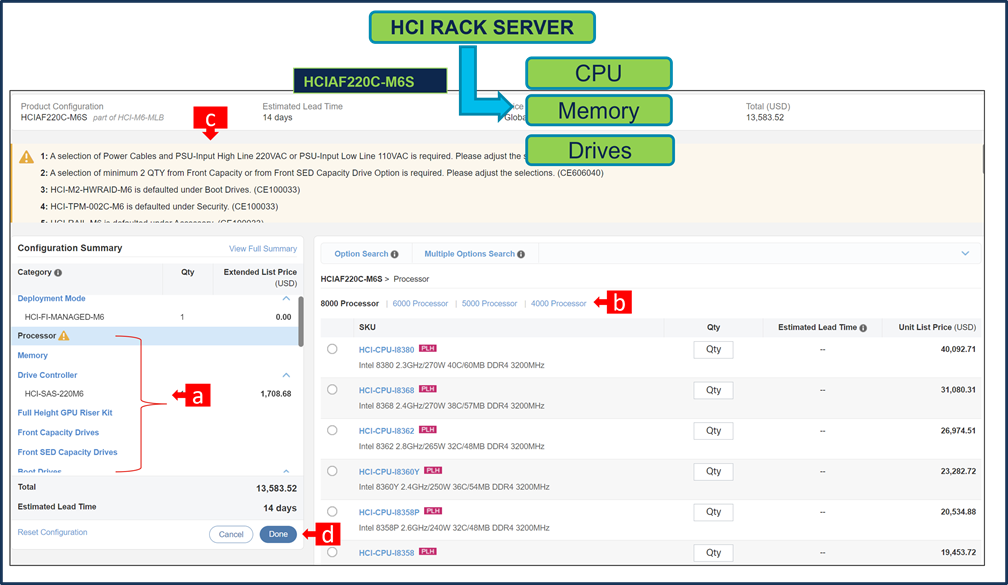The width and height of the screenshot is (1008, 585).
Task: Click View Full Summary link
Action: click(x=263, y=249)
